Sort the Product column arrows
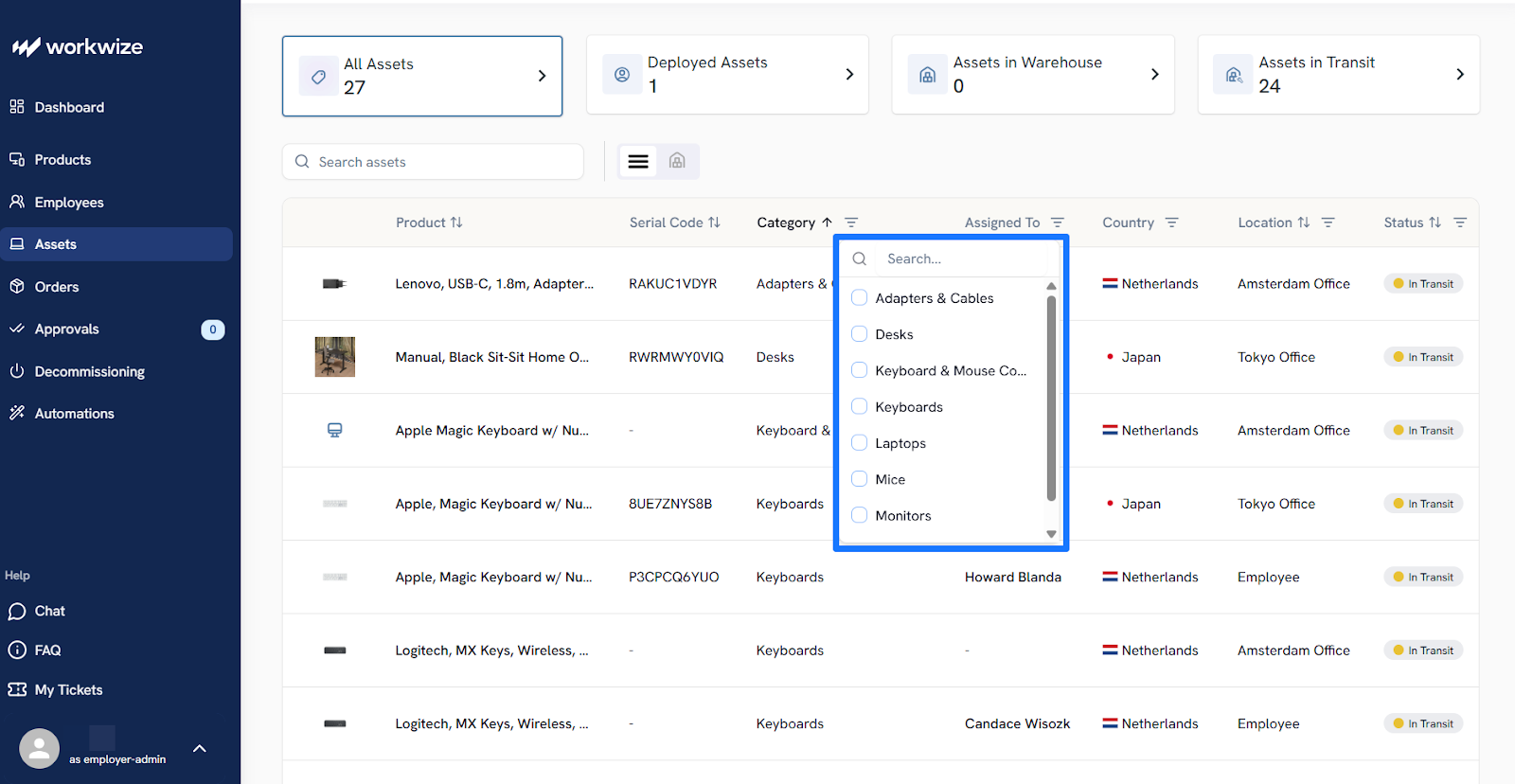The image size is (1515, 784). 456,223
